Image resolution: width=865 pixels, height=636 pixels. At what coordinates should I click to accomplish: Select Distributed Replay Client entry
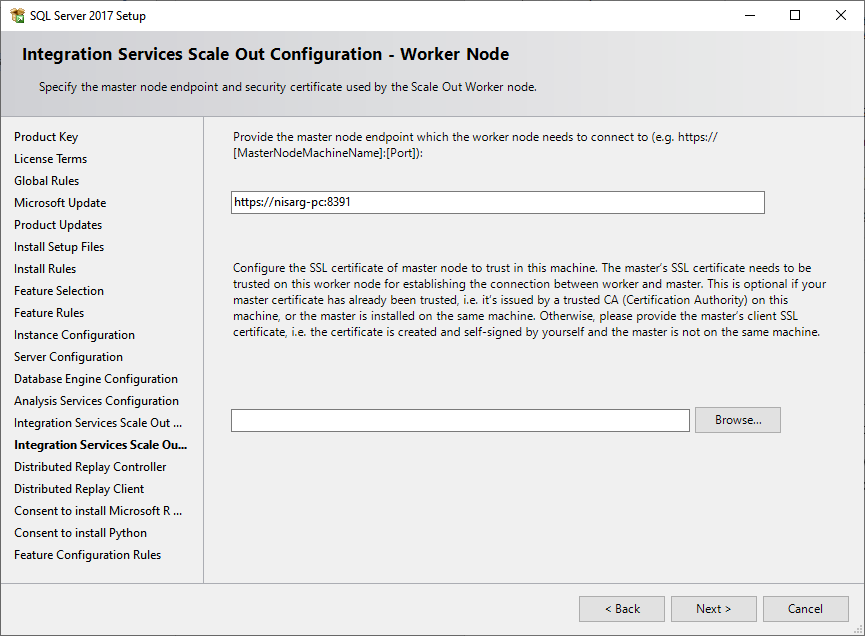point(79,489)
